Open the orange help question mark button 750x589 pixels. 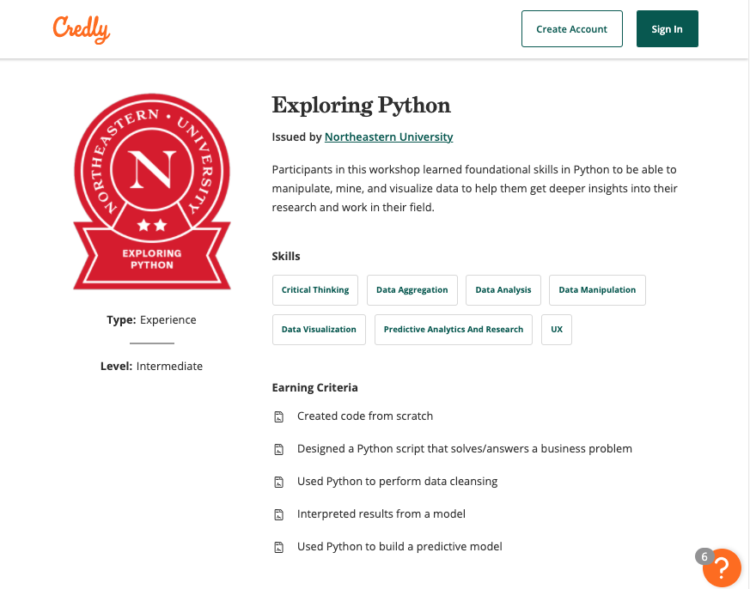point(722,568)
